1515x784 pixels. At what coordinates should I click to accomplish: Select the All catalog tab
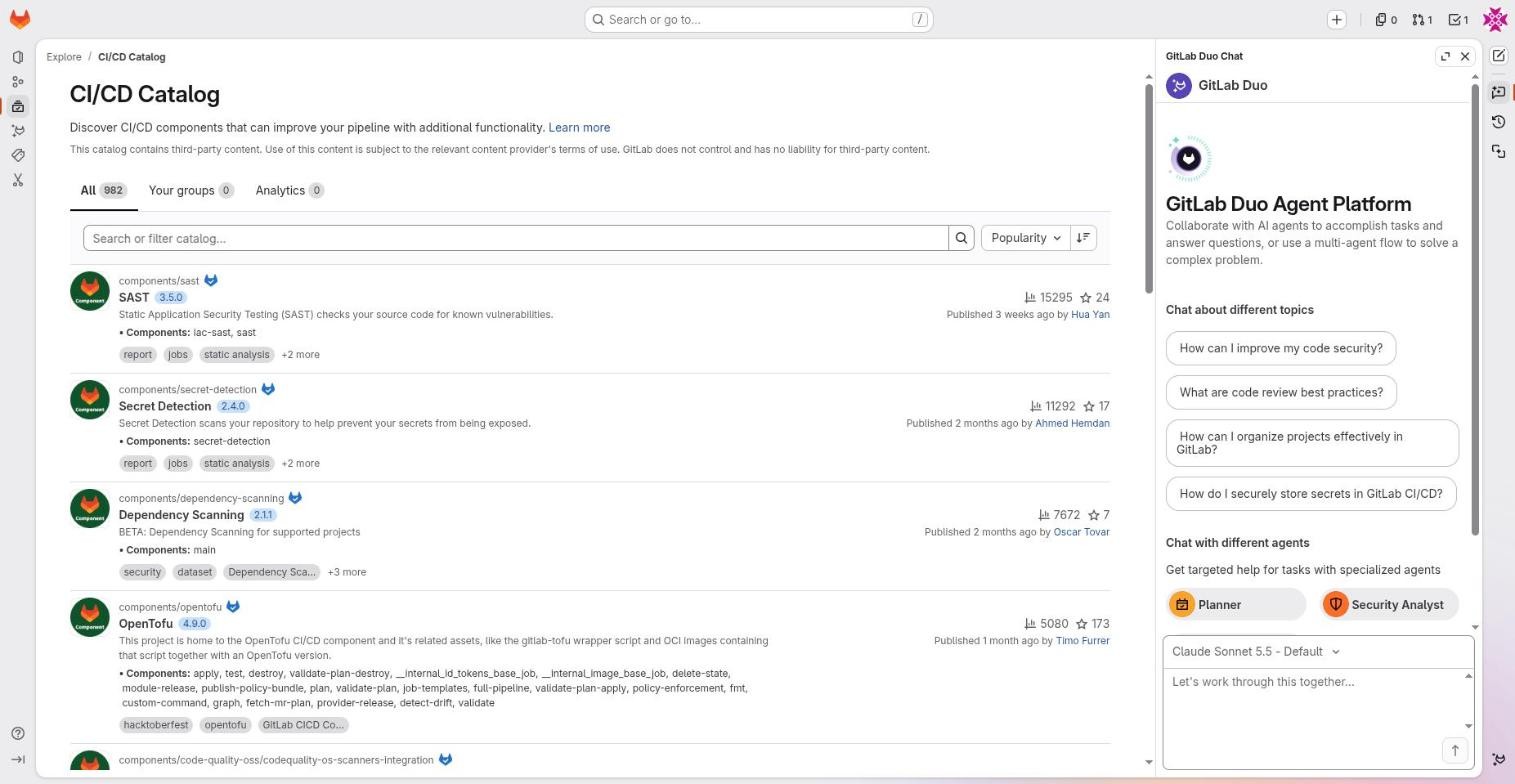103,190
